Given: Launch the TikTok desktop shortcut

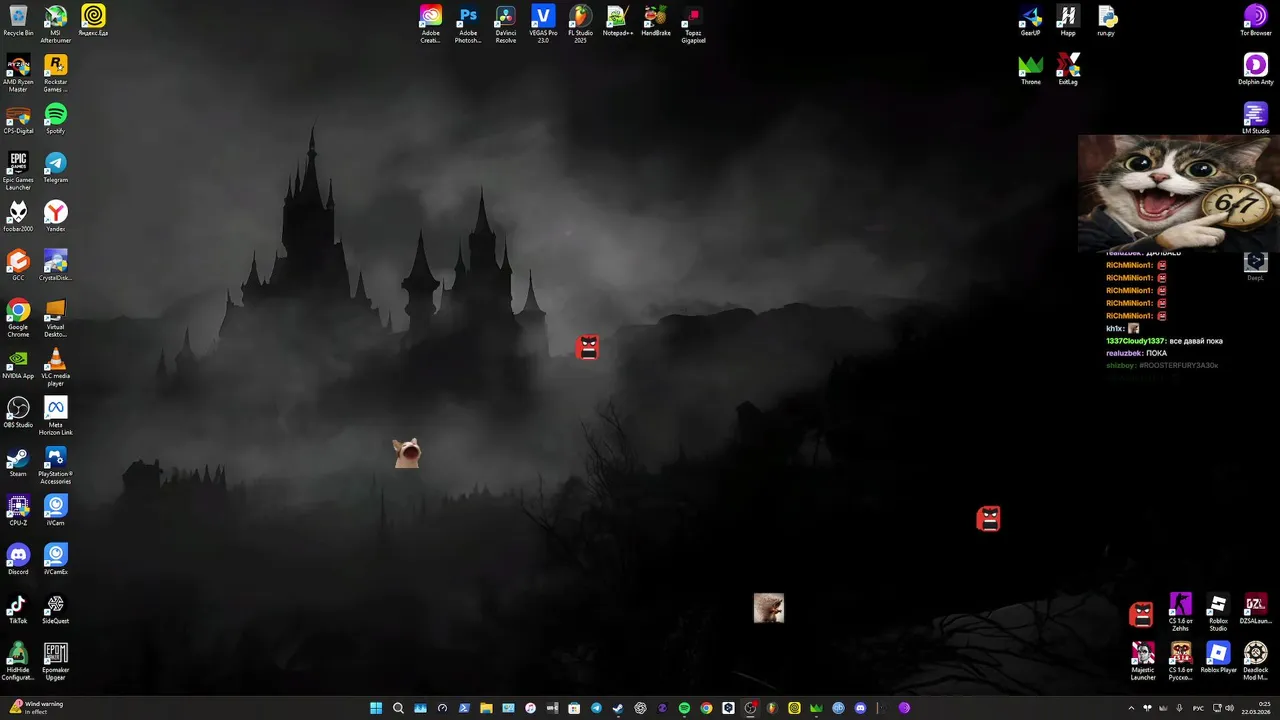Looking at the screenshot, I should [18, 608].
